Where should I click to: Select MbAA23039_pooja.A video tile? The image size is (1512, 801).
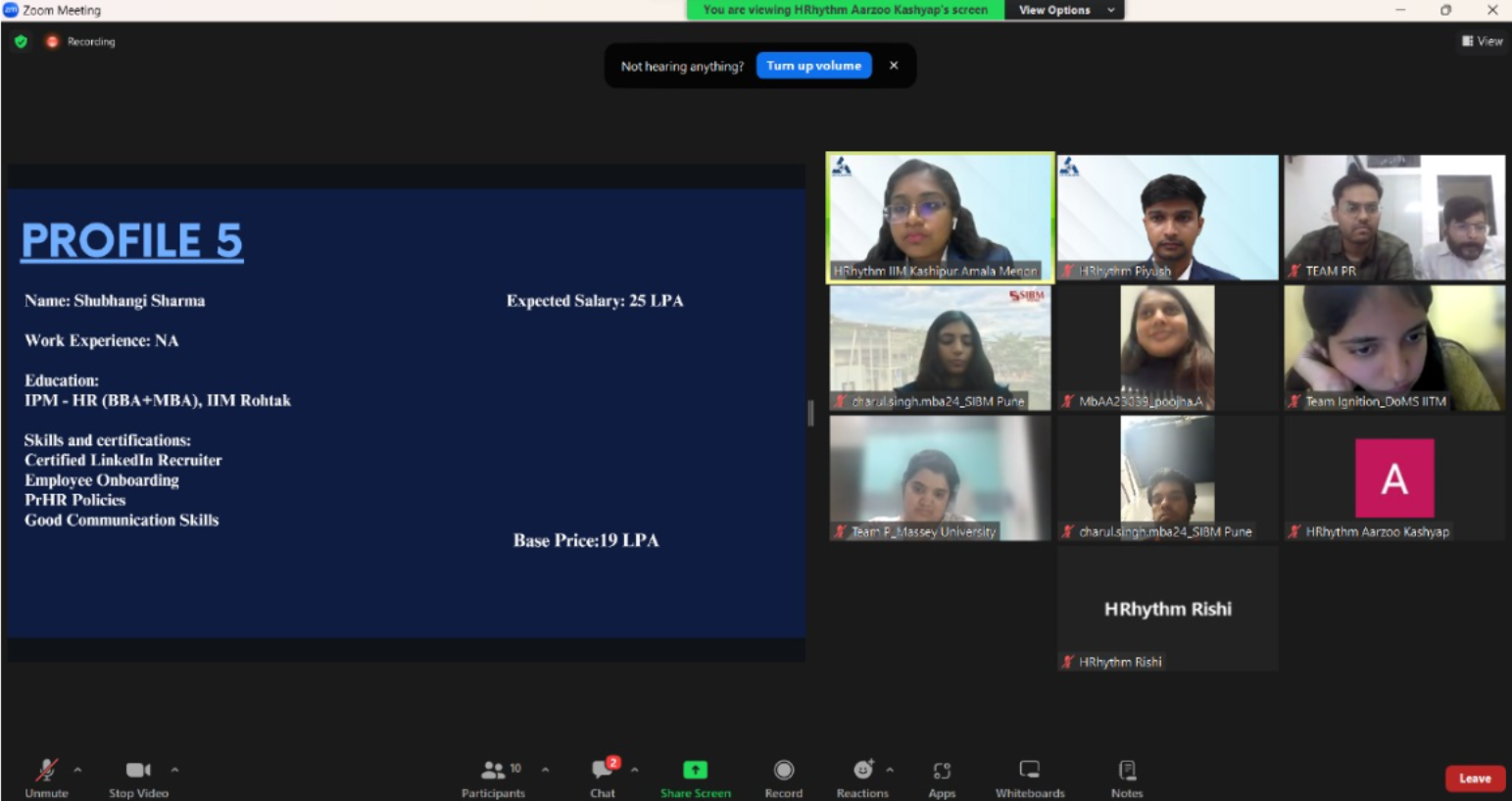1168,348
